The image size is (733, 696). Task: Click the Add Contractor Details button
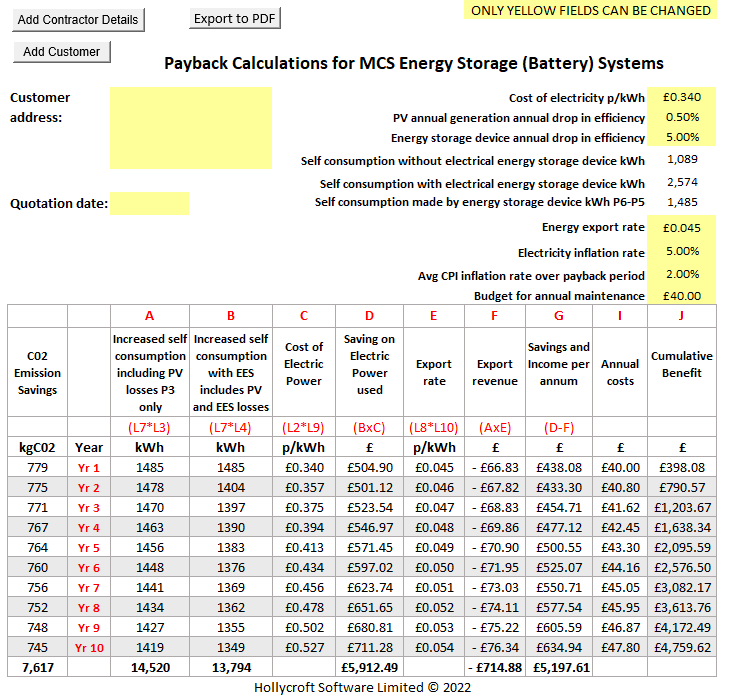coord(79,20)
